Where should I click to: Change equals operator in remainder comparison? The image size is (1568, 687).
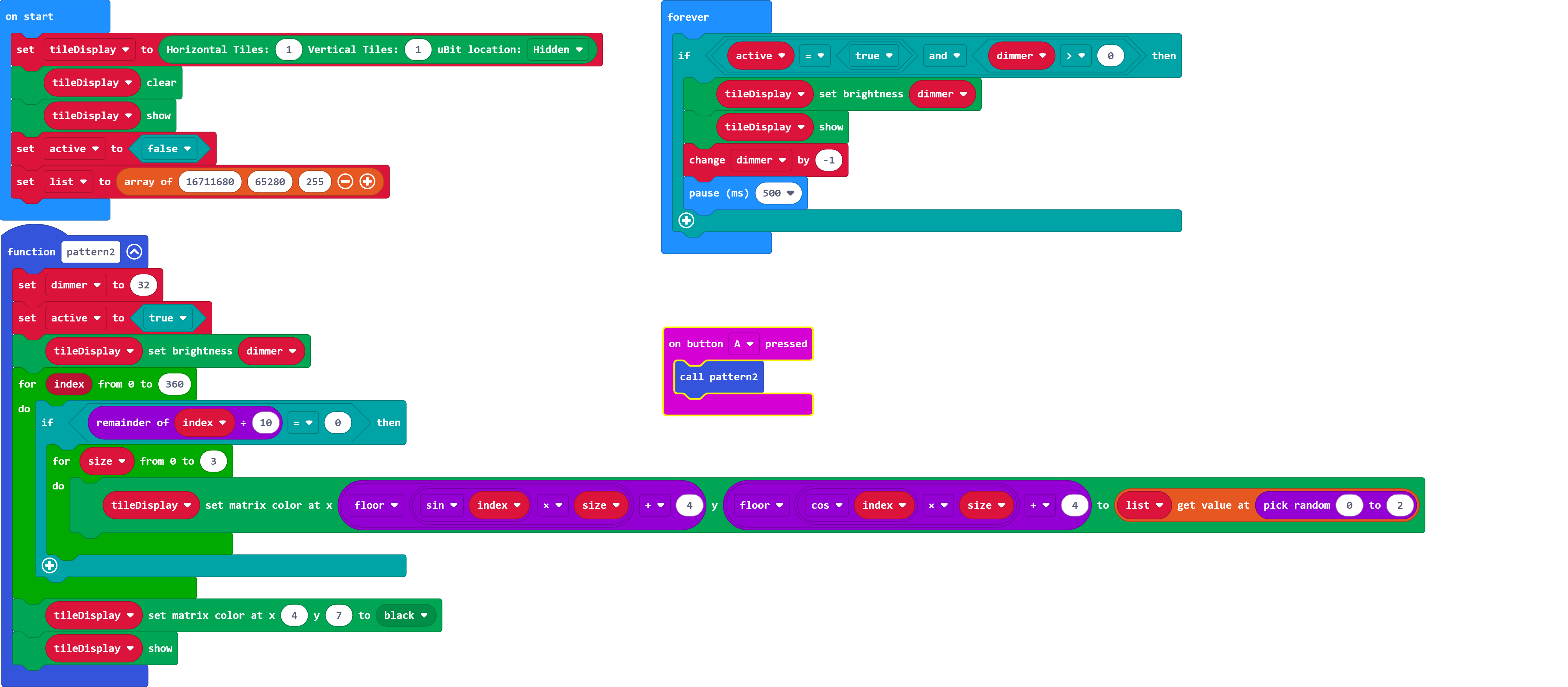click(x=302, y=423)
